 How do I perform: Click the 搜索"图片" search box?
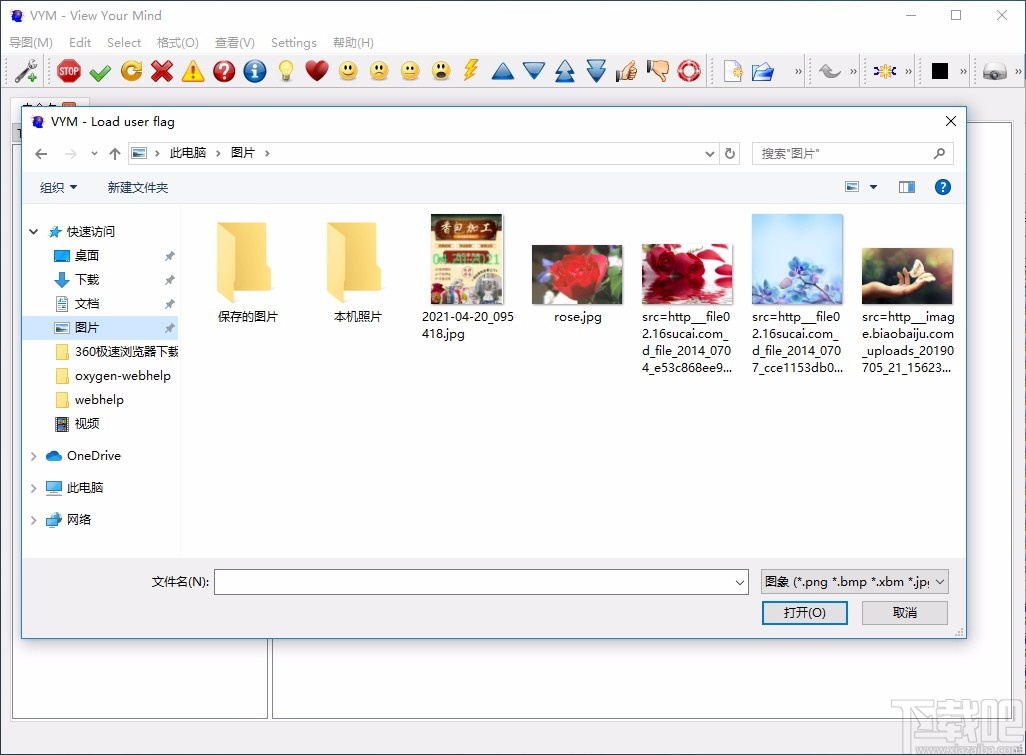coord(852,154)
